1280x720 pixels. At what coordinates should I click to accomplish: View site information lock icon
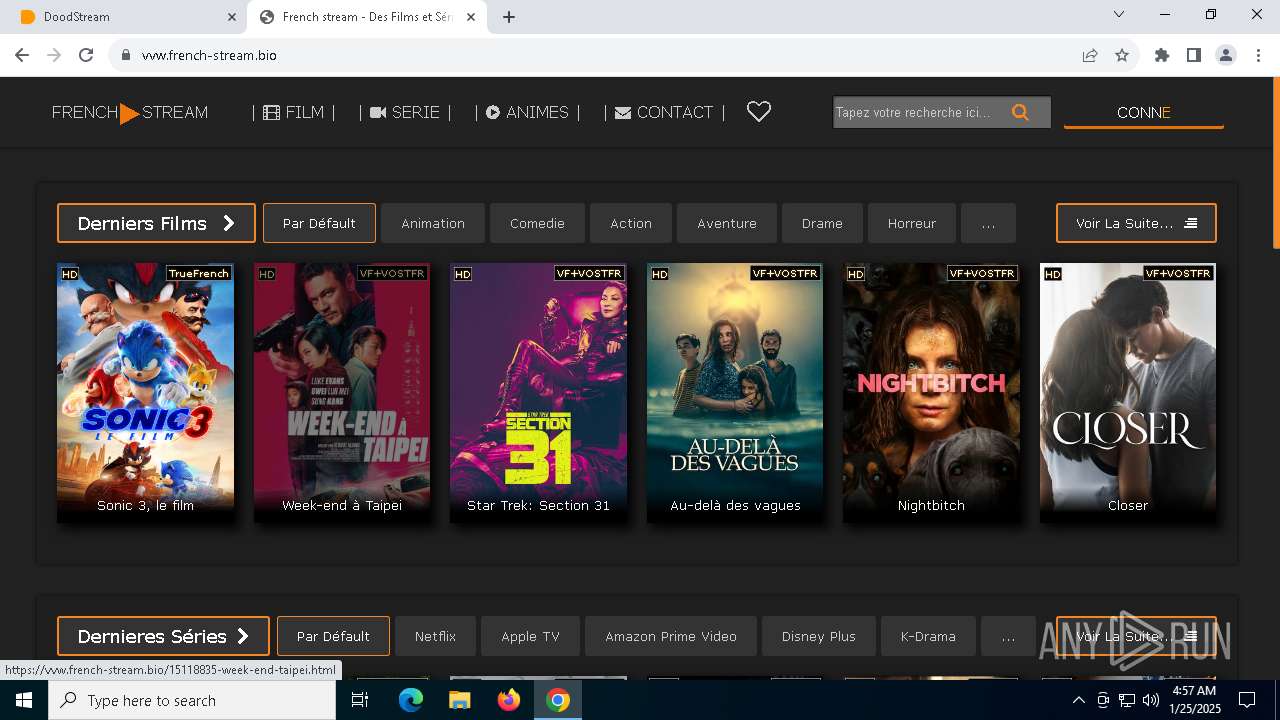pyautogui.click(x=126, y=55)
